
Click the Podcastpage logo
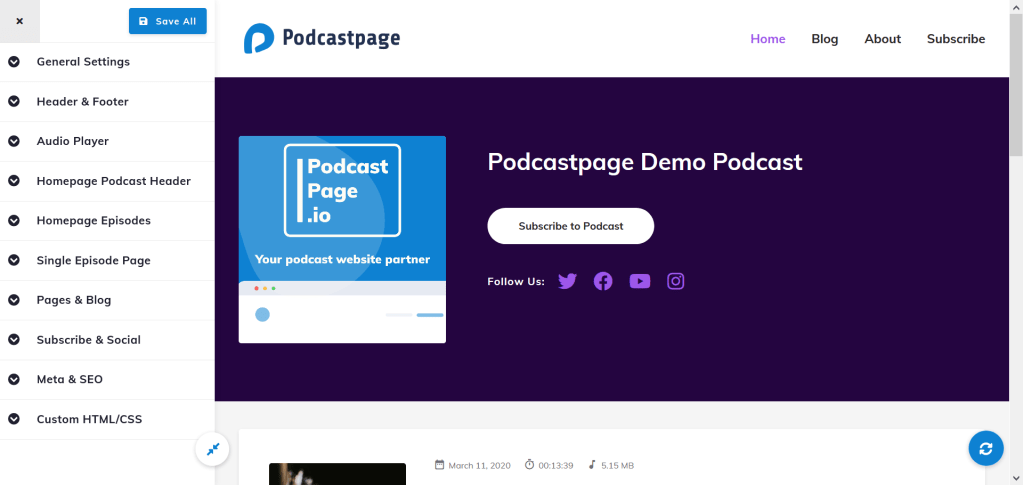[x=322, y=39]
